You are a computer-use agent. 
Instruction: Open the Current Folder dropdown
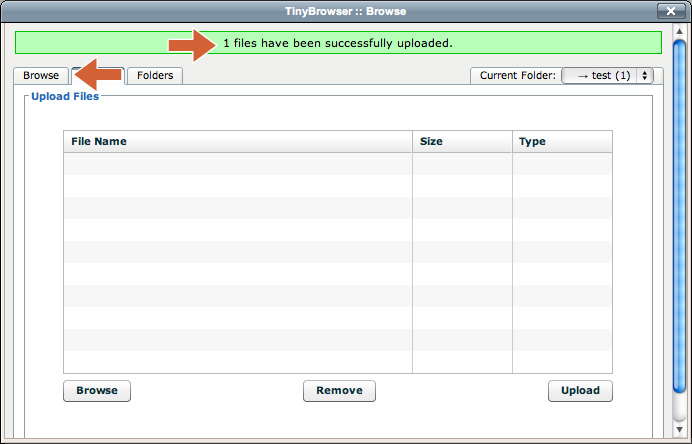(607, 75)
